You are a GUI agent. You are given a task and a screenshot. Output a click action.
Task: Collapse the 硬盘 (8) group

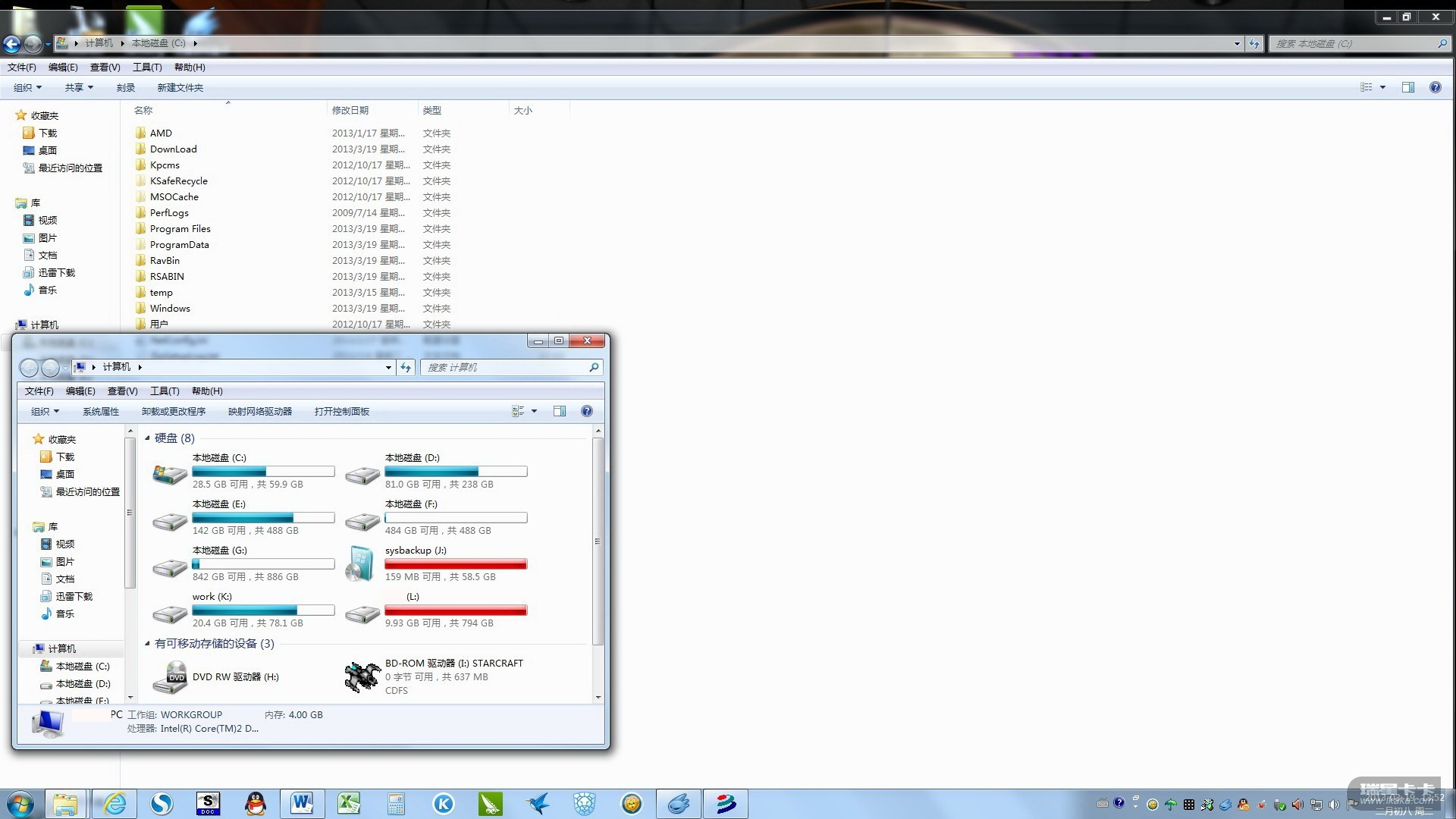click(148, 438)
